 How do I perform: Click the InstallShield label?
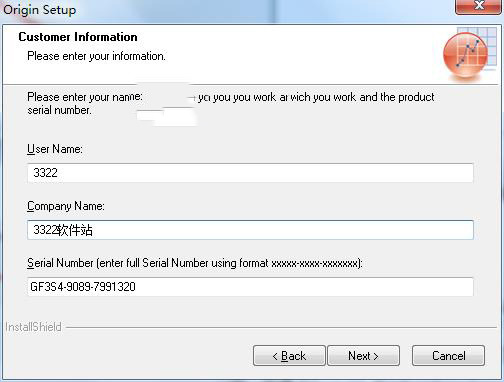33,327
